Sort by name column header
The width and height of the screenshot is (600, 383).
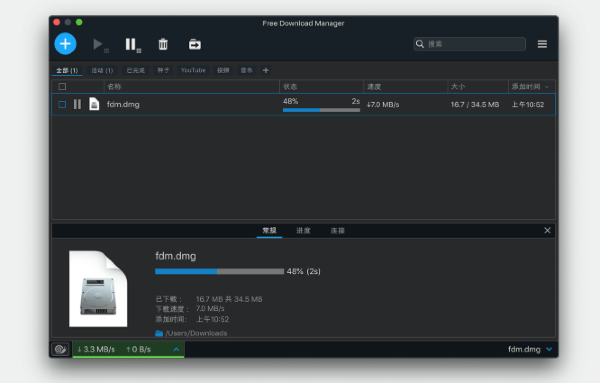(x=192, y=86)
